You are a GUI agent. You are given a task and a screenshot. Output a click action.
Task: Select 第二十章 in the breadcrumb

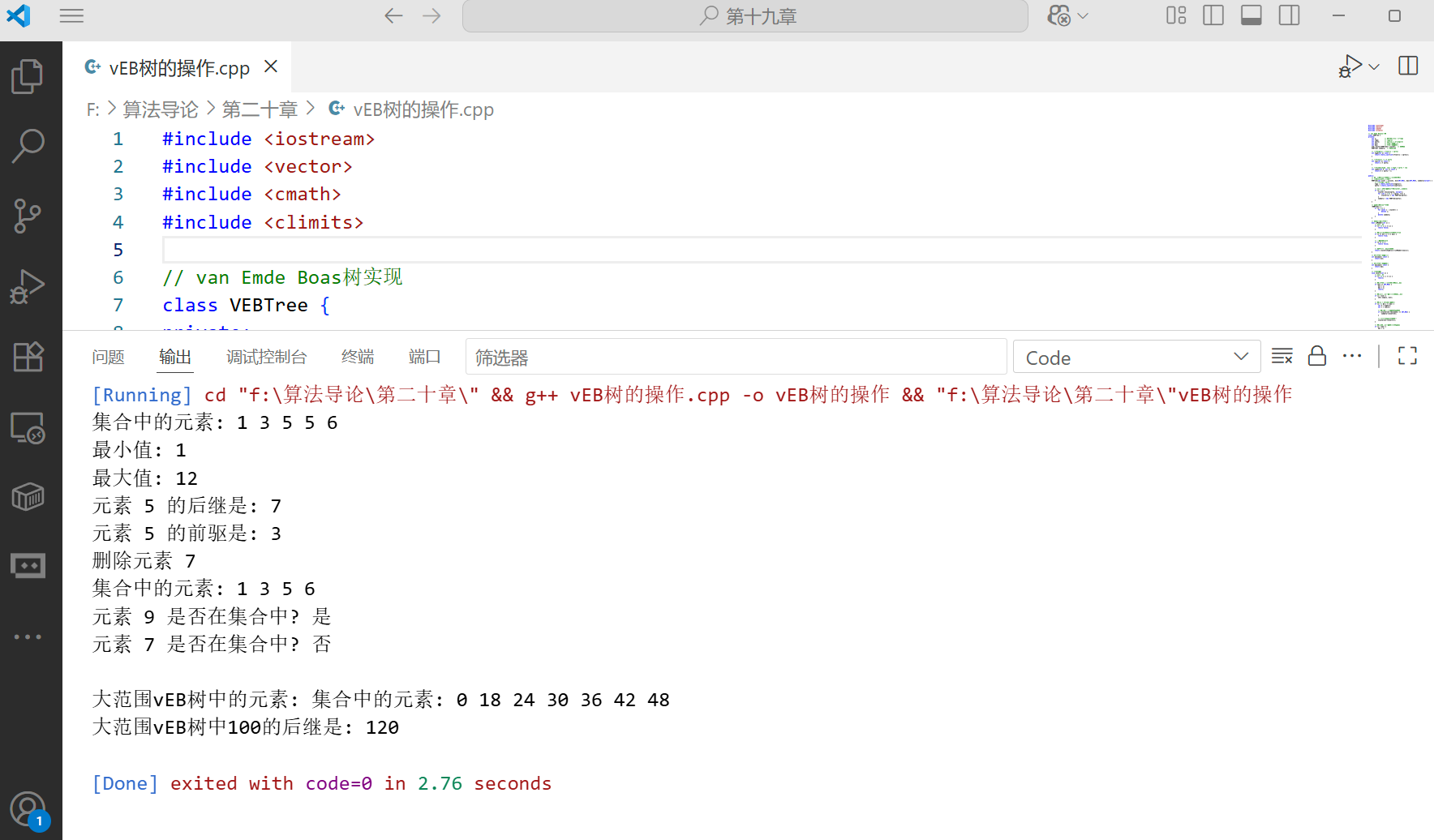pos(260,109)
